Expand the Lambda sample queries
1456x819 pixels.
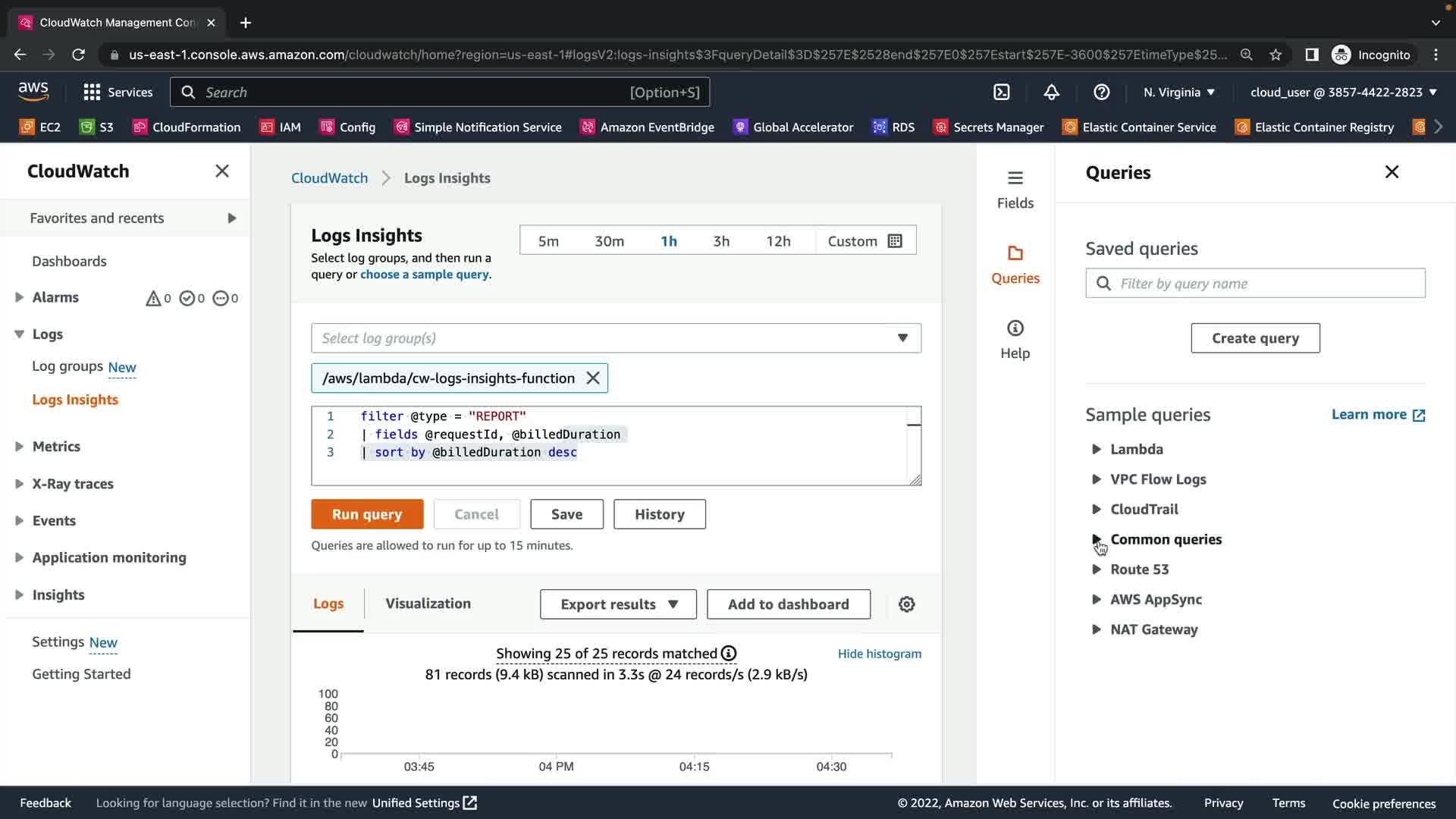[1096, 449]
